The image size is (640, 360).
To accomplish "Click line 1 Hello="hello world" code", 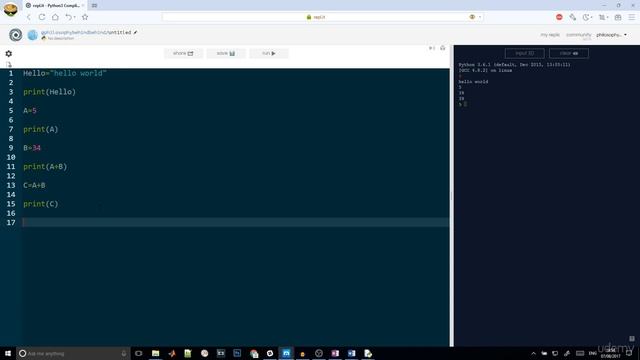I will (65, 73).
